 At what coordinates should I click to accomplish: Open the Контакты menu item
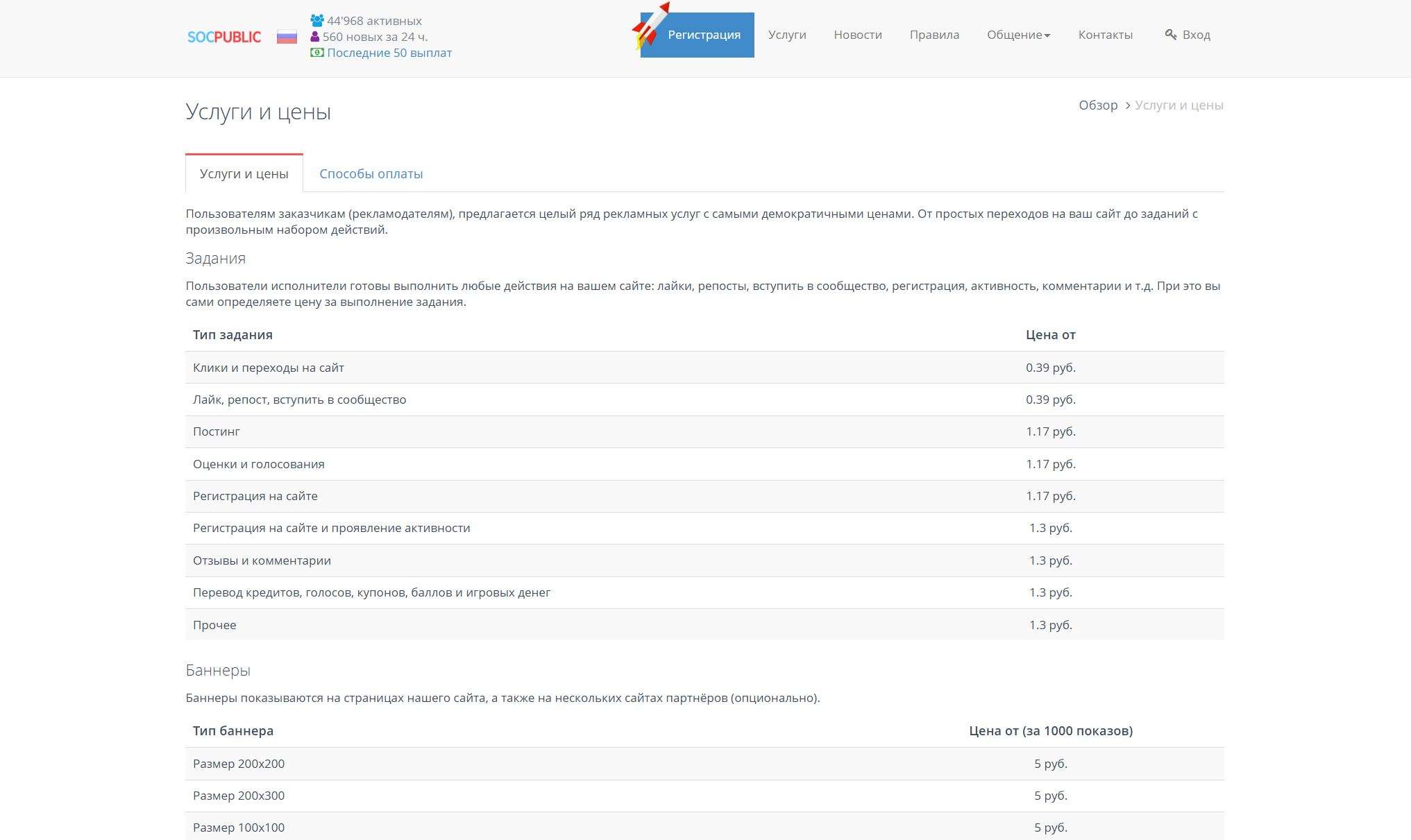1105,35
